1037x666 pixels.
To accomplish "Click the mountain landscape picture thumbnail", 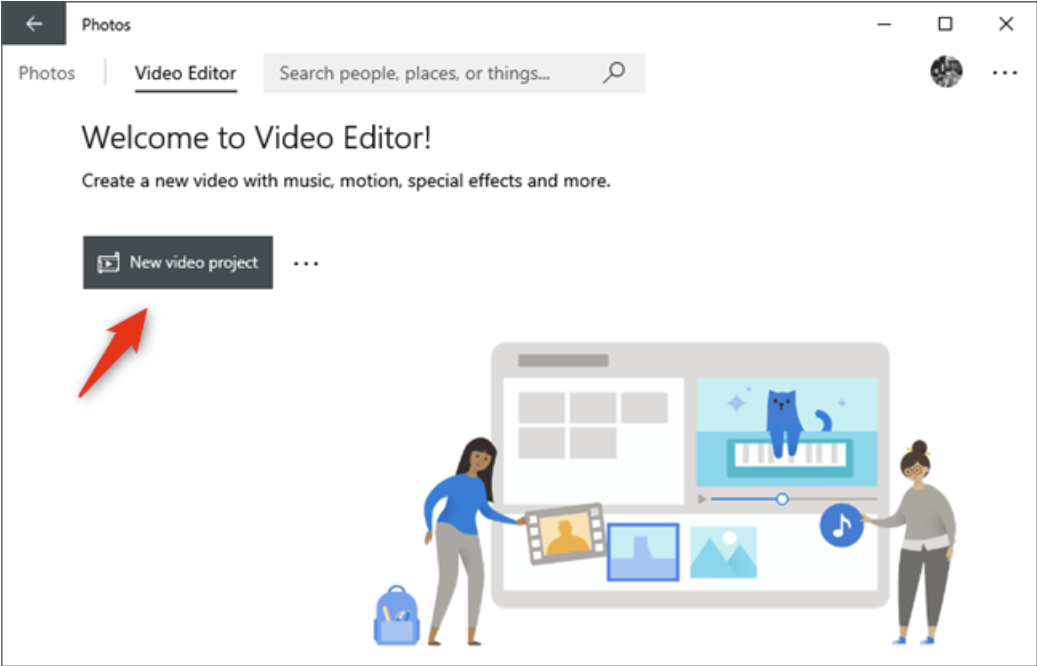I will click(x=723, y=552).
